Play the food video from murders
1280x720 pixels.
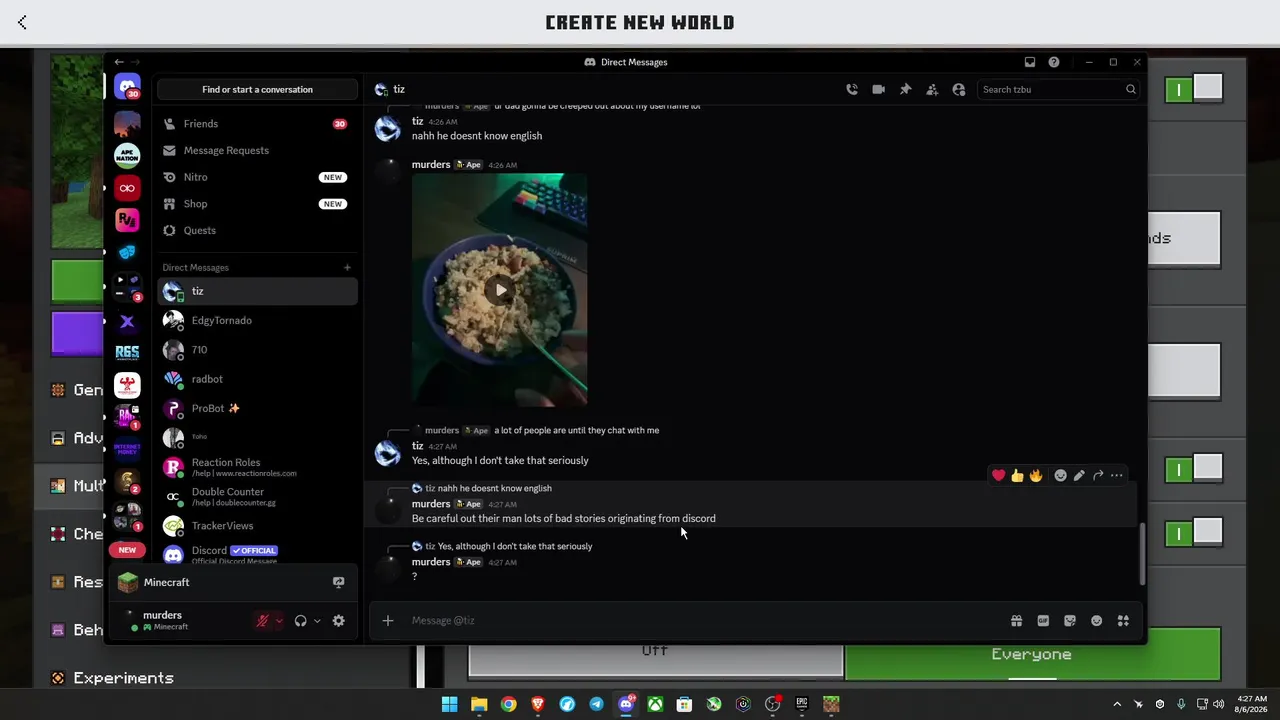pyautogui.click(x=500, y=290)
